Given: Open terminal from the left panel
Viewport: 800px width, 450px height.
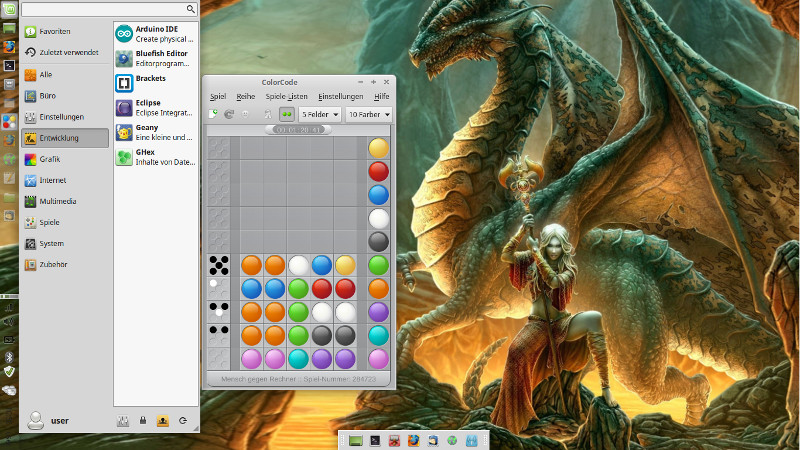Looking at the screenshot, I should 9,65.
